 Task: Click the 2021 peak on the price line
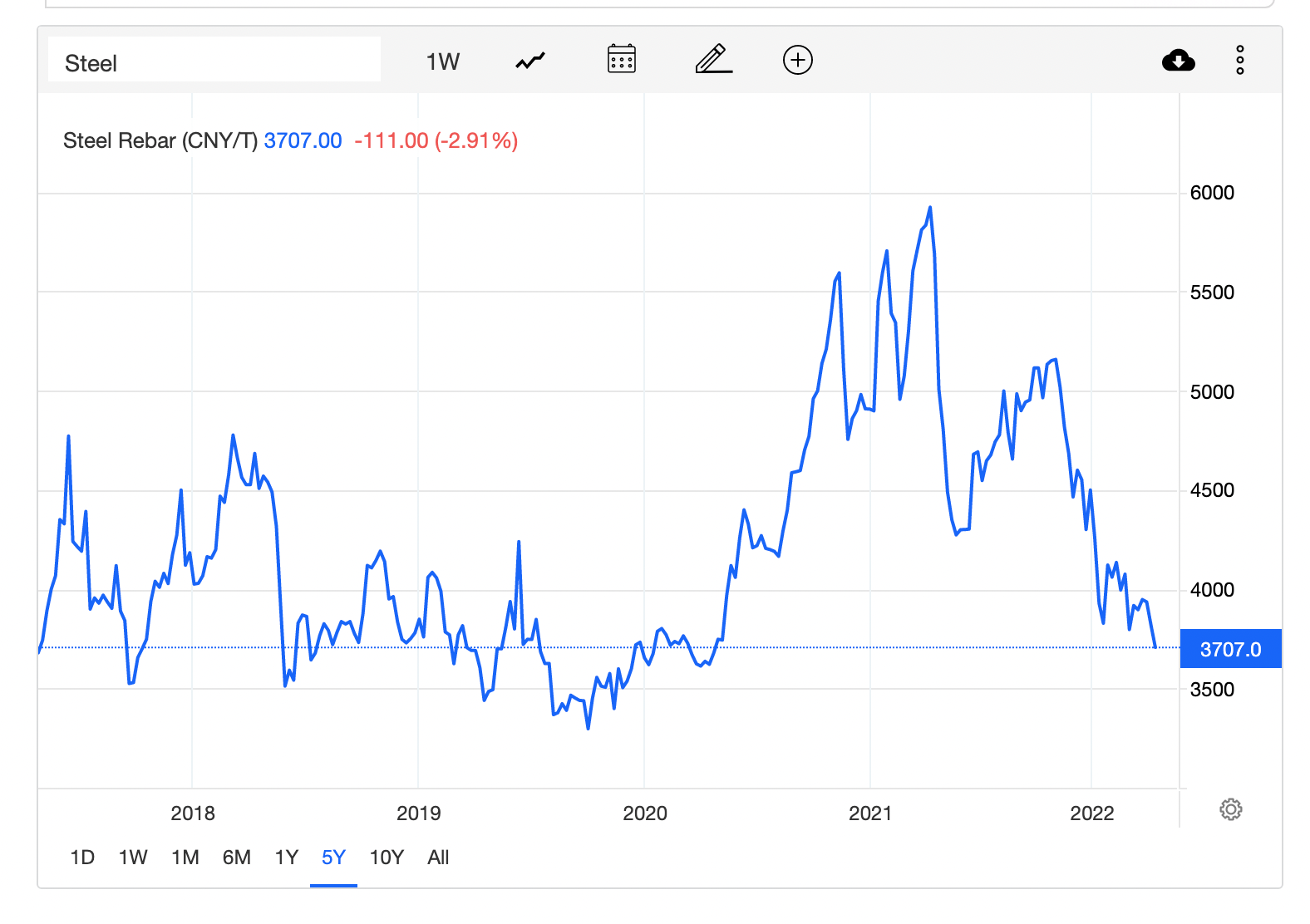point(930,208)
